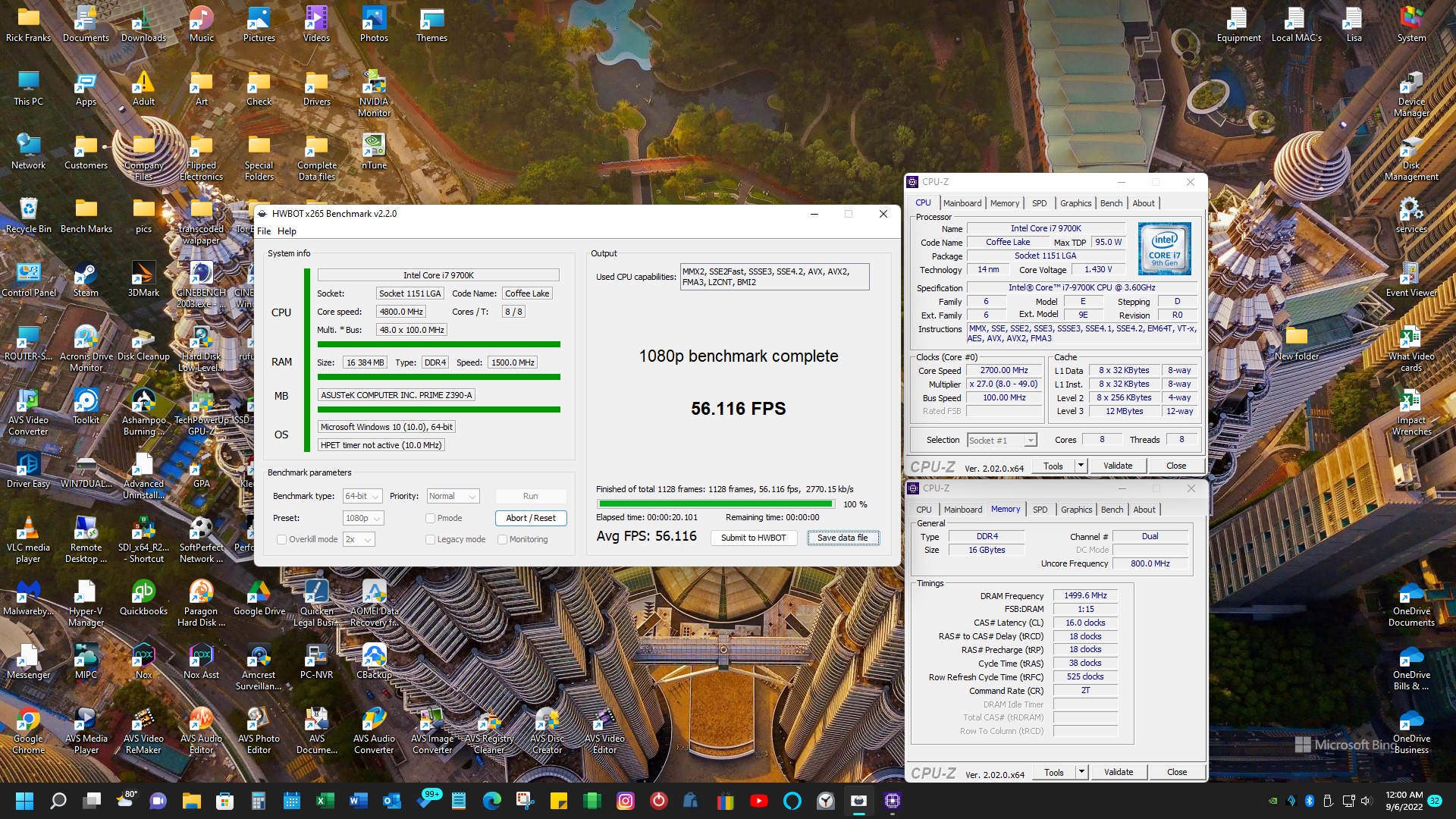Enable the Monitoring checkbox
1456x819 pixels.
point(502,540)
